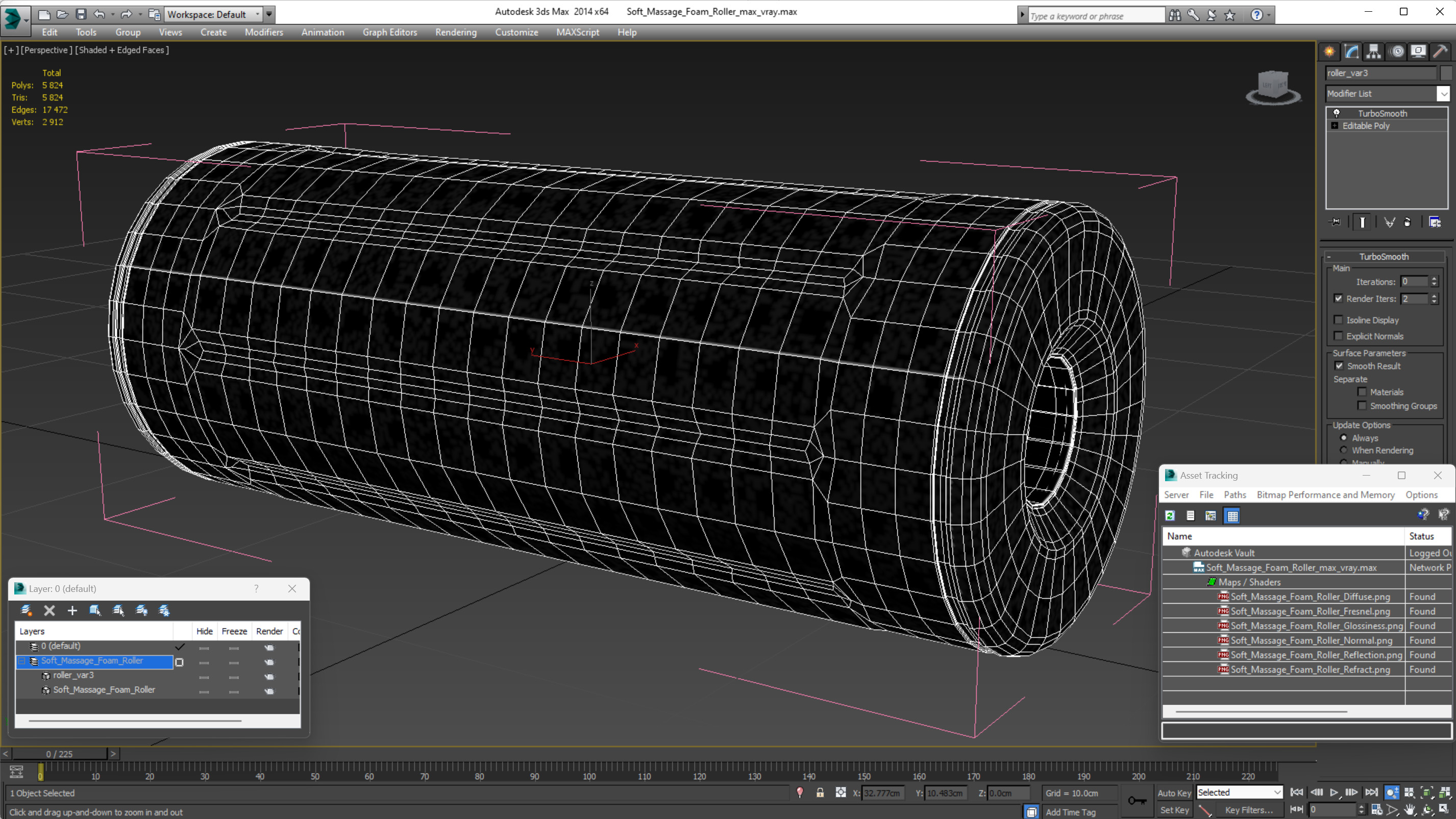
Task: Open Workspace Default dropdown
Action: pos(214,14)
